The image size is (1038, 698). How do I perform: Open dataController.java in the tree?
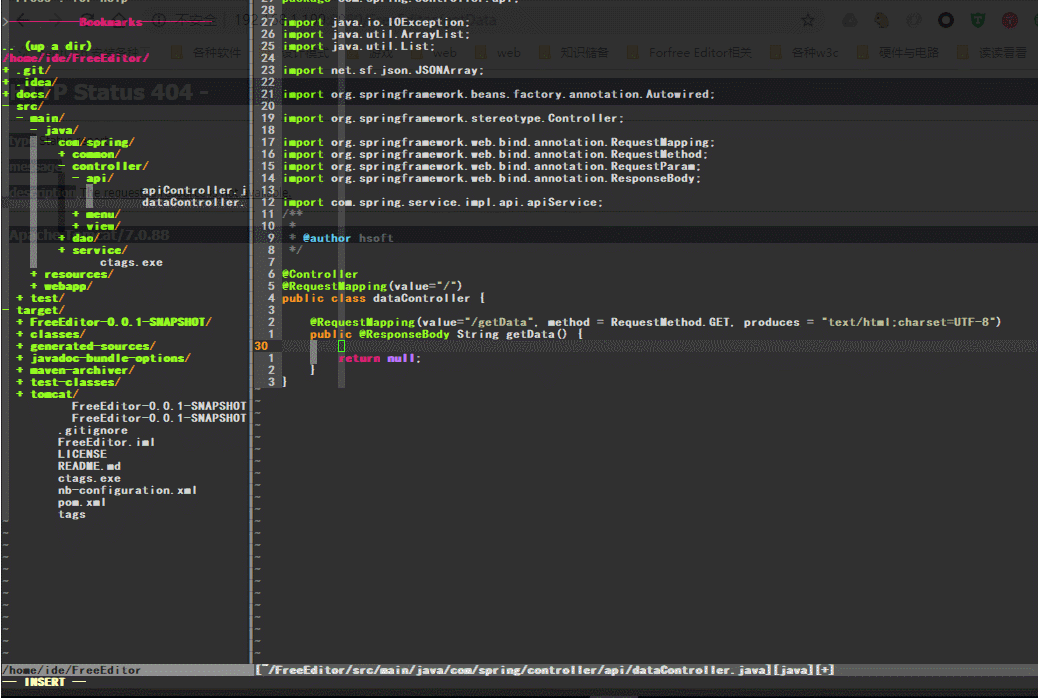194,202
